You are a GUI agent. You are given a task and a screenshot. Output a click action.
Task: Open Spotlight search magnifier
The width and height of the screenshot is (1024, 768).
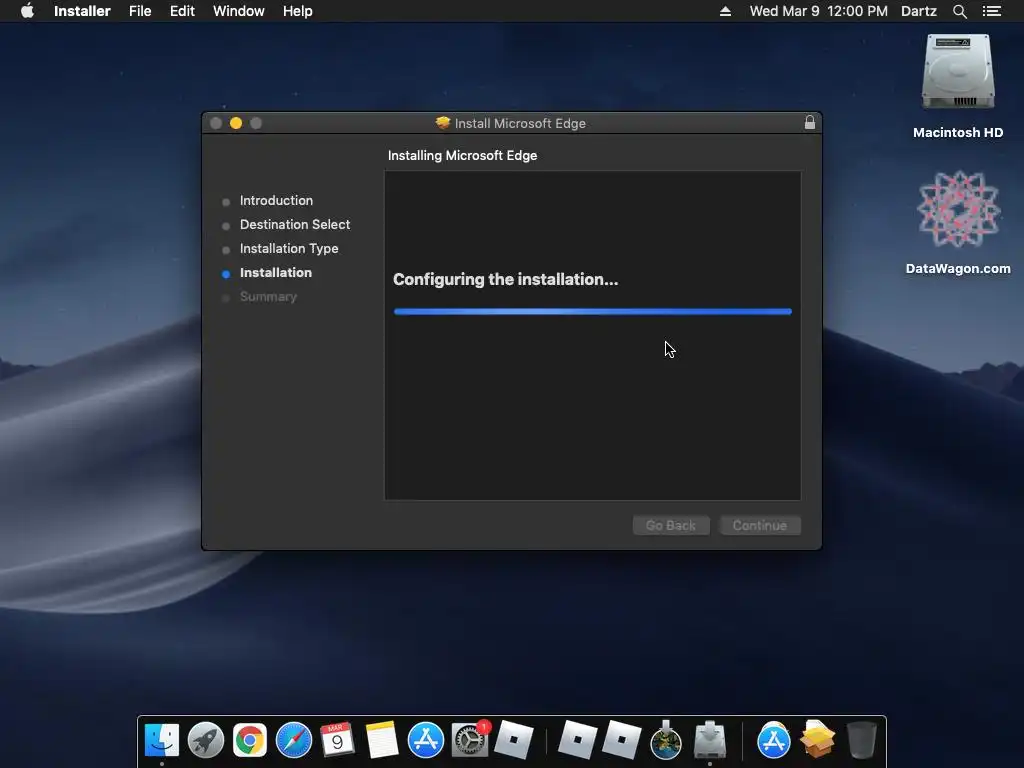click(x=959, y=11)
